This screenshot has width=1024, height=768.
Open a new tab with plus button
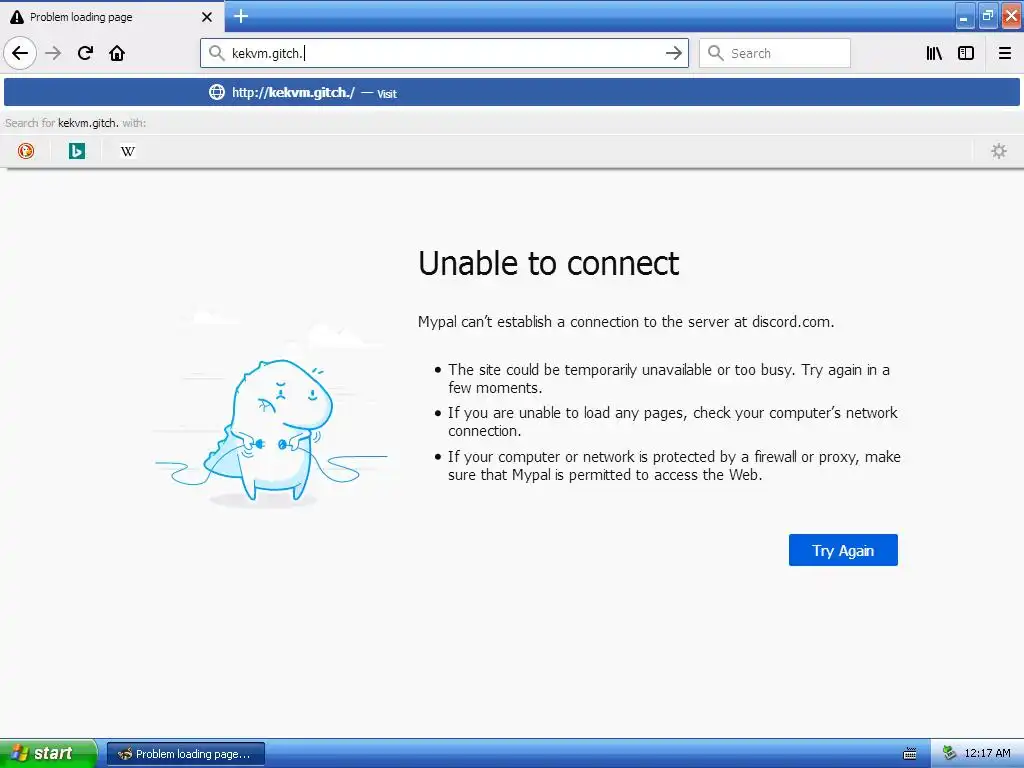click(x=241, y=16)
